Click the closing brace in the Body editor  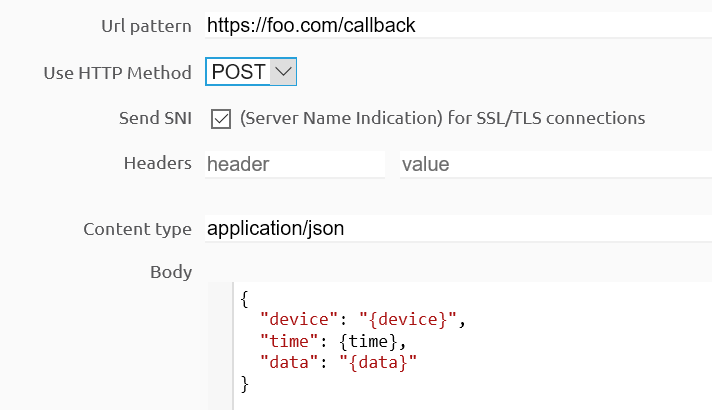tap(245, 383)
